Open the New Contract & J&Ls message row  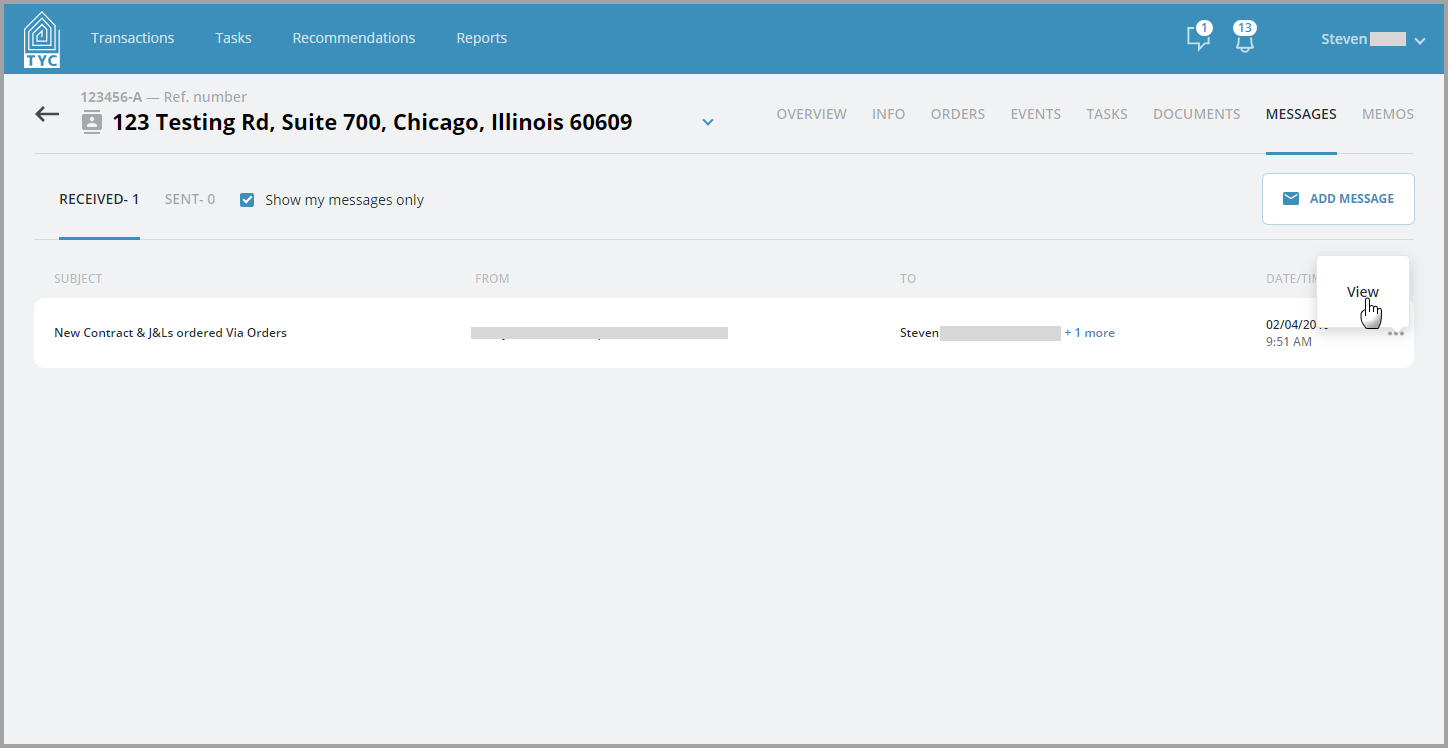(x=724, y=333)
